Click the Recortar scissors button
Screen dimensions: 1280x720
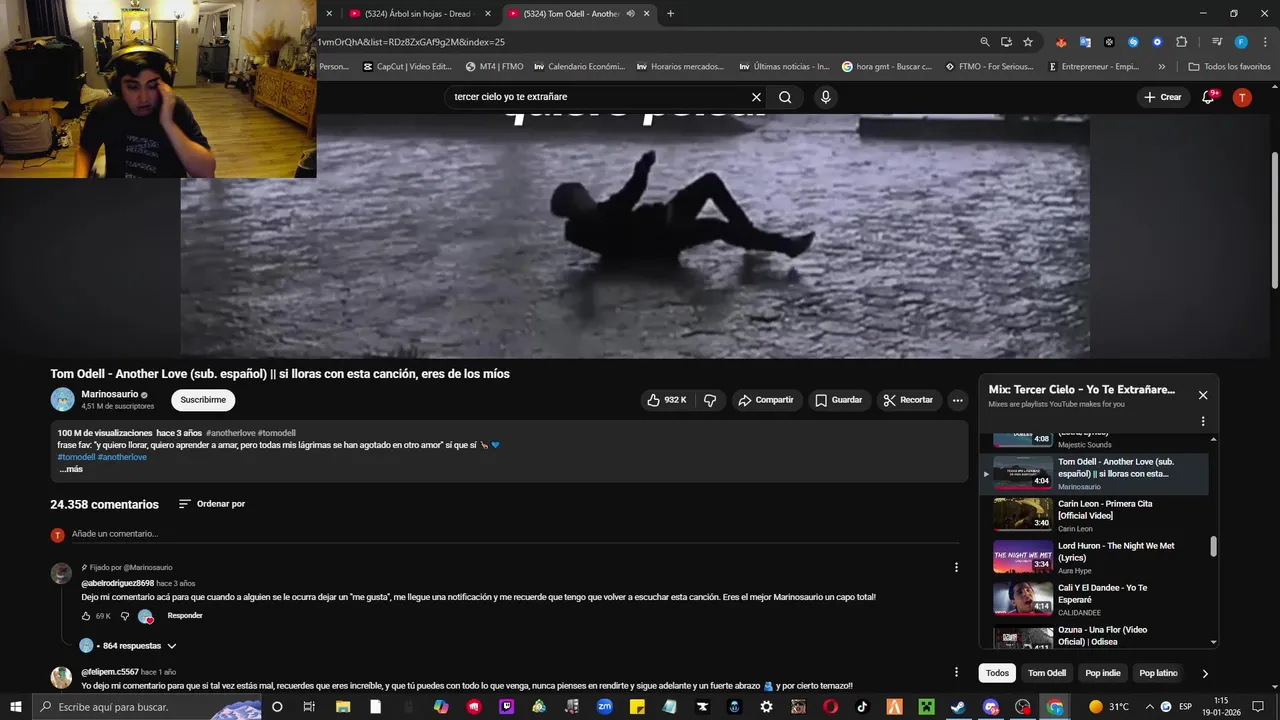click(x=908, y=400)
